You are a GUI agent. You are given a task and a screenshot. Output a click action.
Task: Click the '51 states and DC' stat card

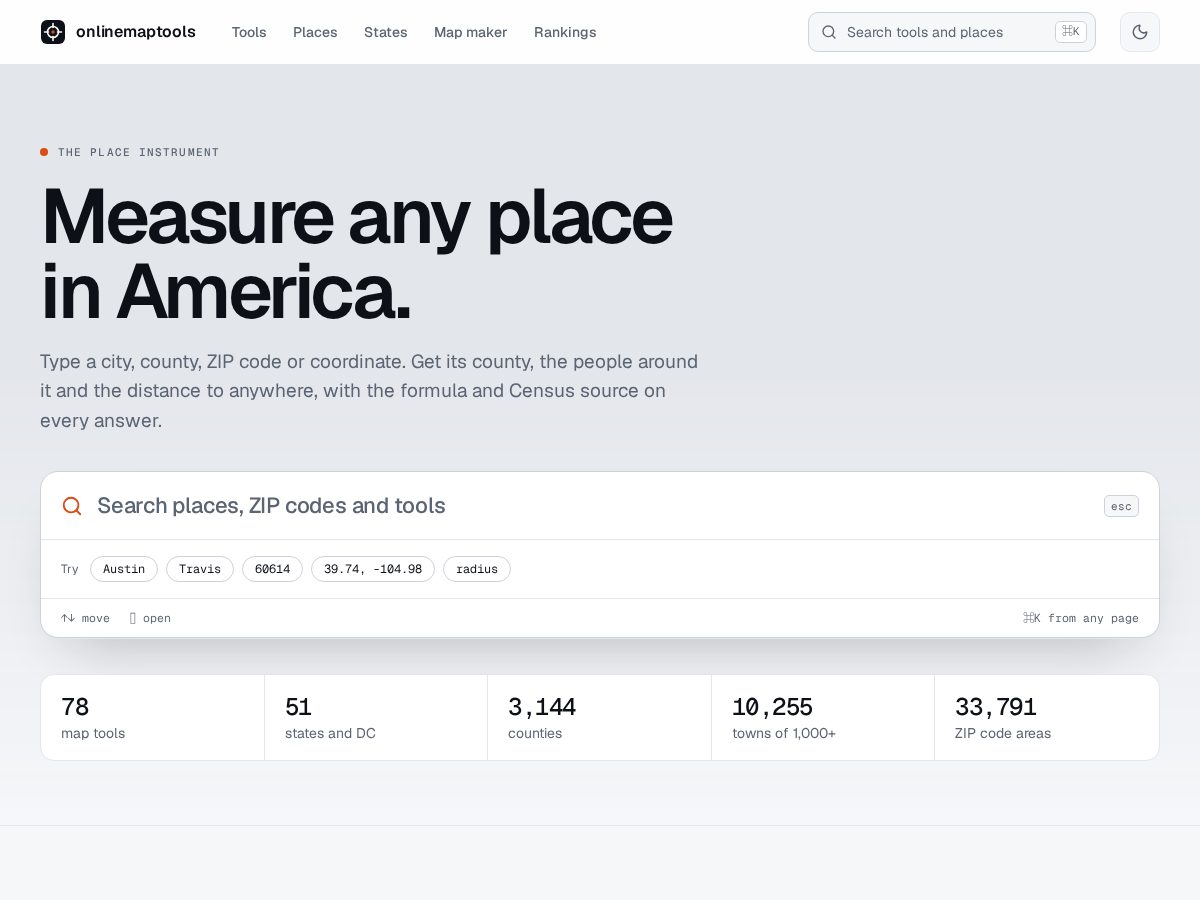pyautogui.click(x=376, y=718)
